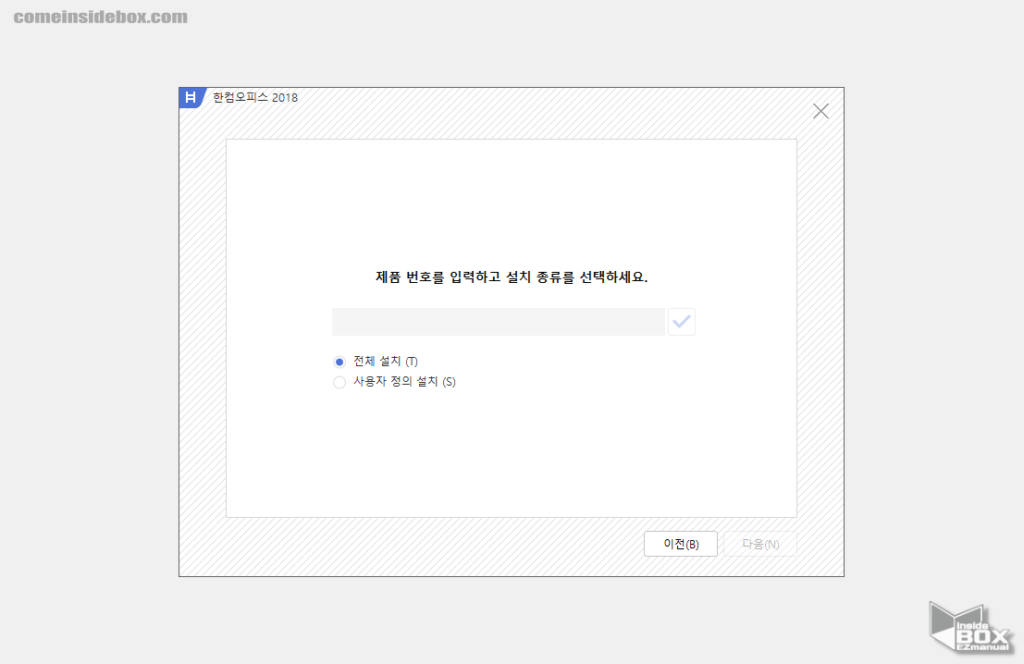Choose the 사용자 정의 설치 (S) radio button
This screenshot has width=1024, height=664.
(340, 382)
